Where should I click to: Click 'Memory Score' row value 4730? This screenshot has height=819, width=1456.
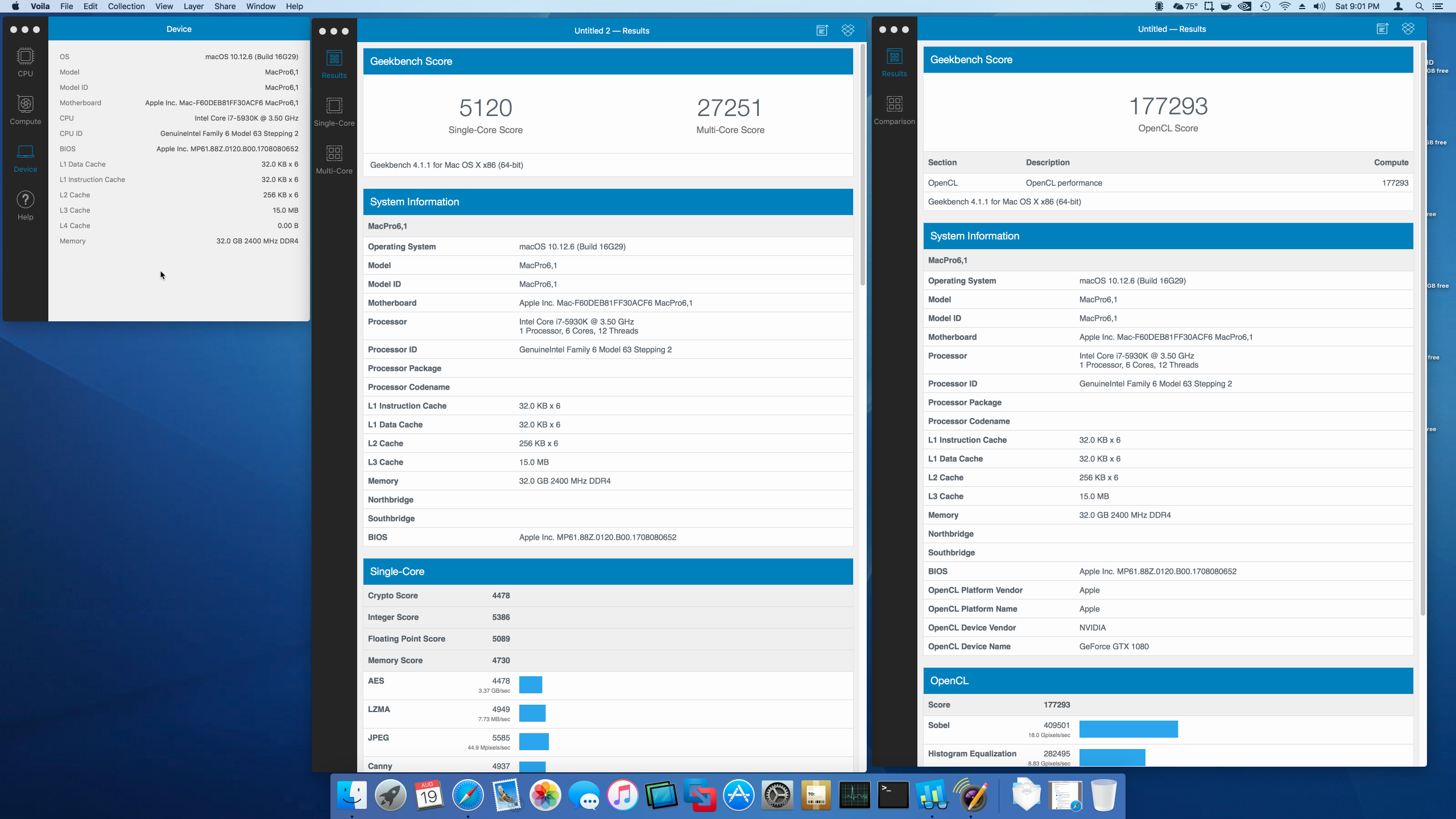point(500,661)
